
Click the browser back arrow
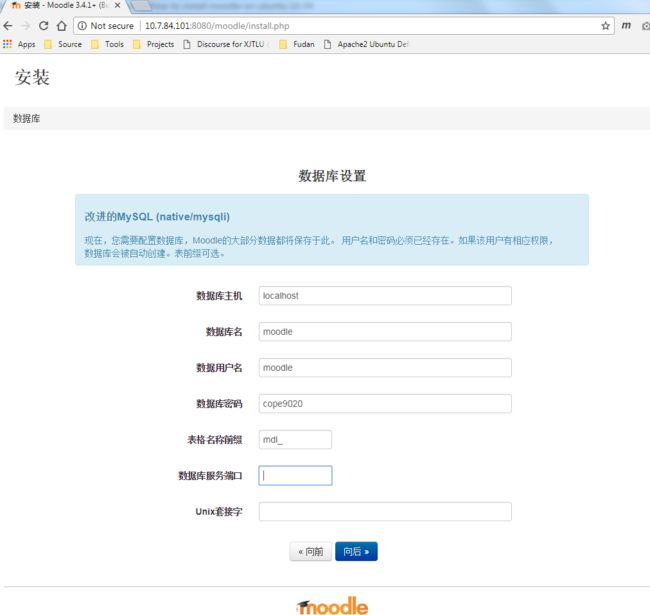click(x=8, y=26)
